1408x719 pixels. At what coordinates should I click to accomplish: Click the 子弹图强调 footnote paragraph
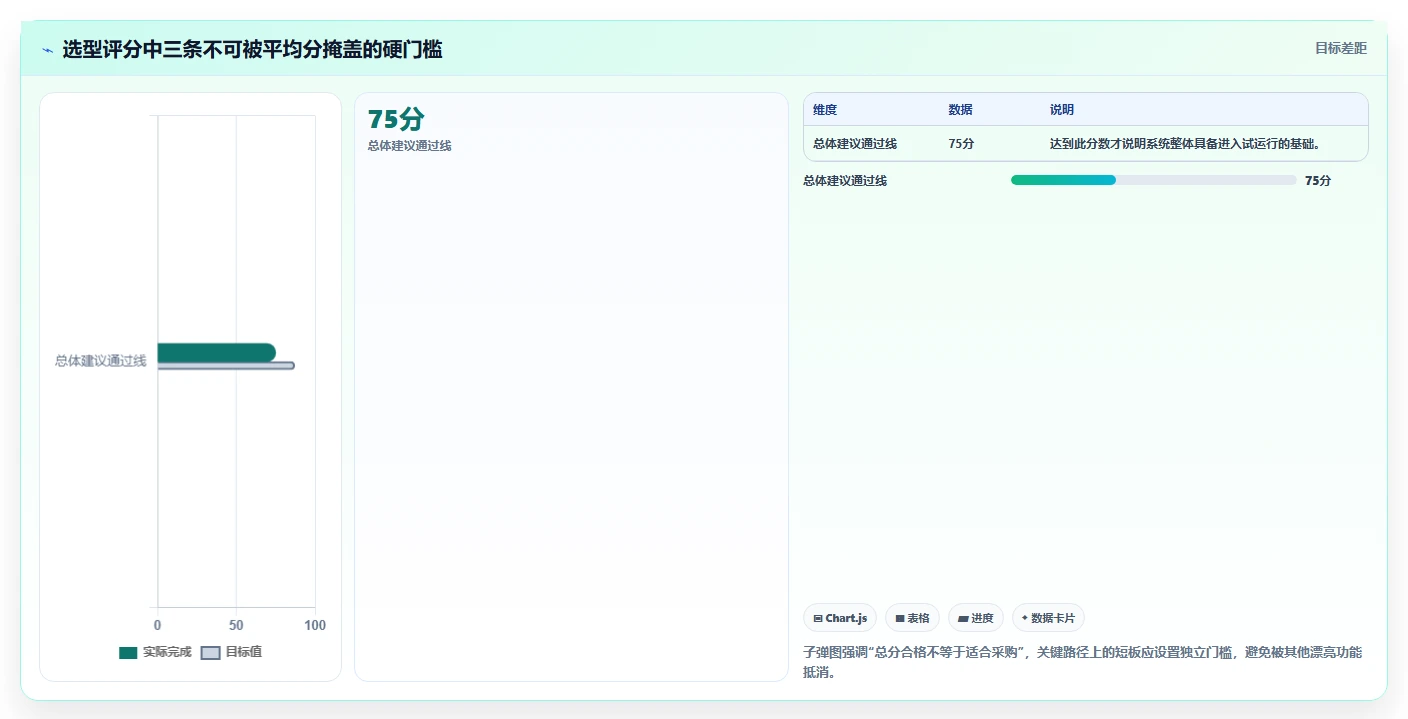point(1082,662)
